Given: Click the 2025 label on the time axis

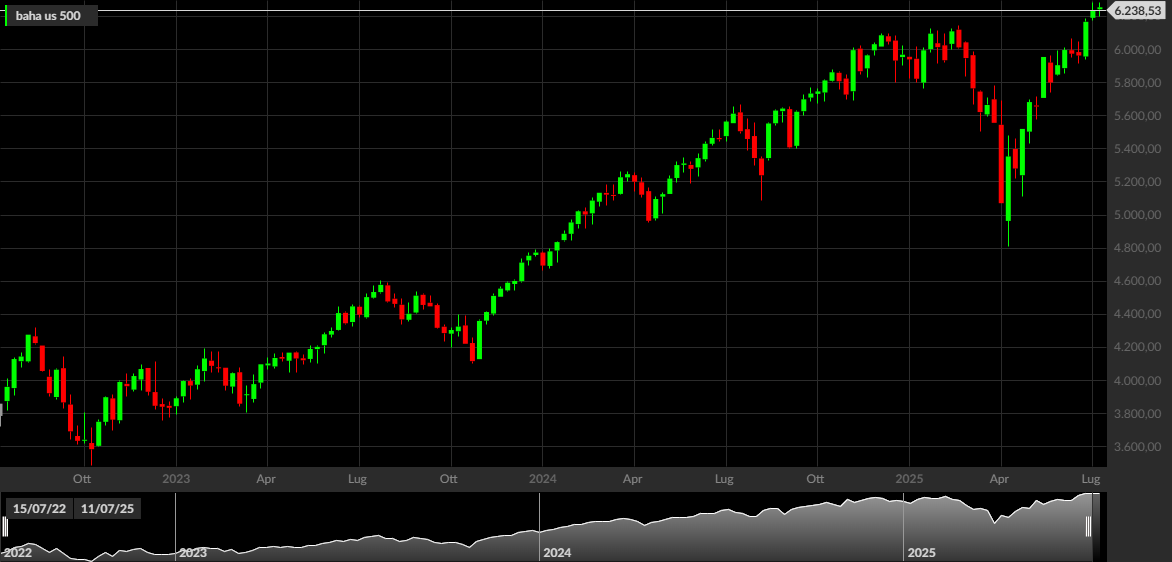Looking at the screenshot, I should tap(910, 478).
